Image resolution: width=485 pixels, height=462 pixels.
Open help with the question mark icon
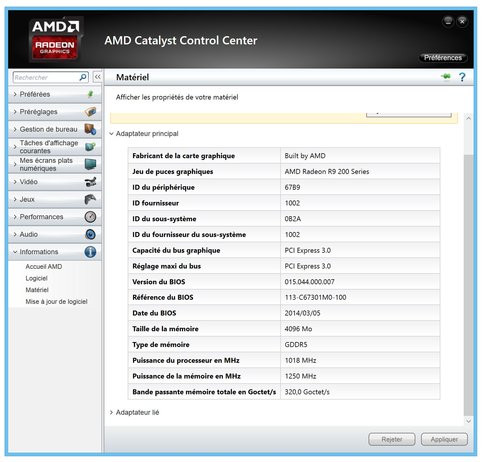[x=462, y=77]
